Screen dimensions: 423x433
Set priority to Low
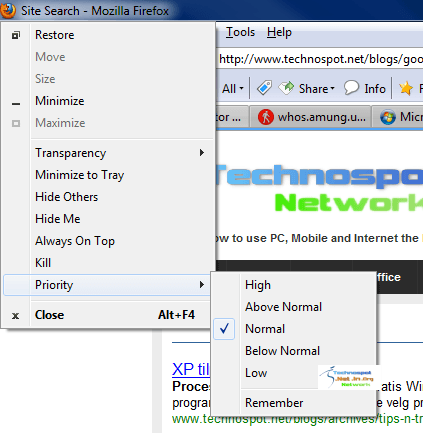tap(293, 373)
